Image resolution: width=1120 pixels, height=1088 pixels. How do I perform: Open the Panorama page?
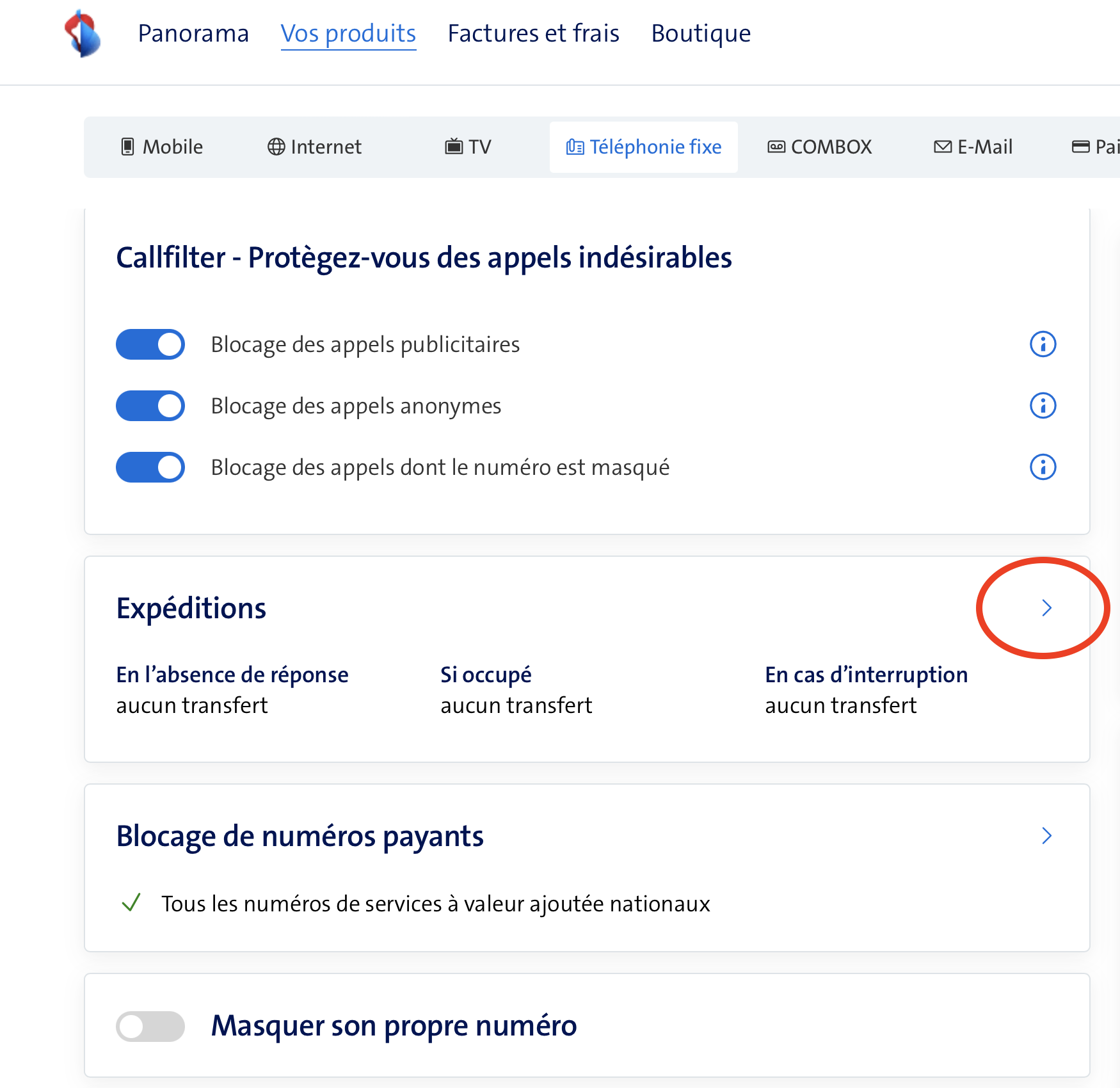click(x=193, y=33)
